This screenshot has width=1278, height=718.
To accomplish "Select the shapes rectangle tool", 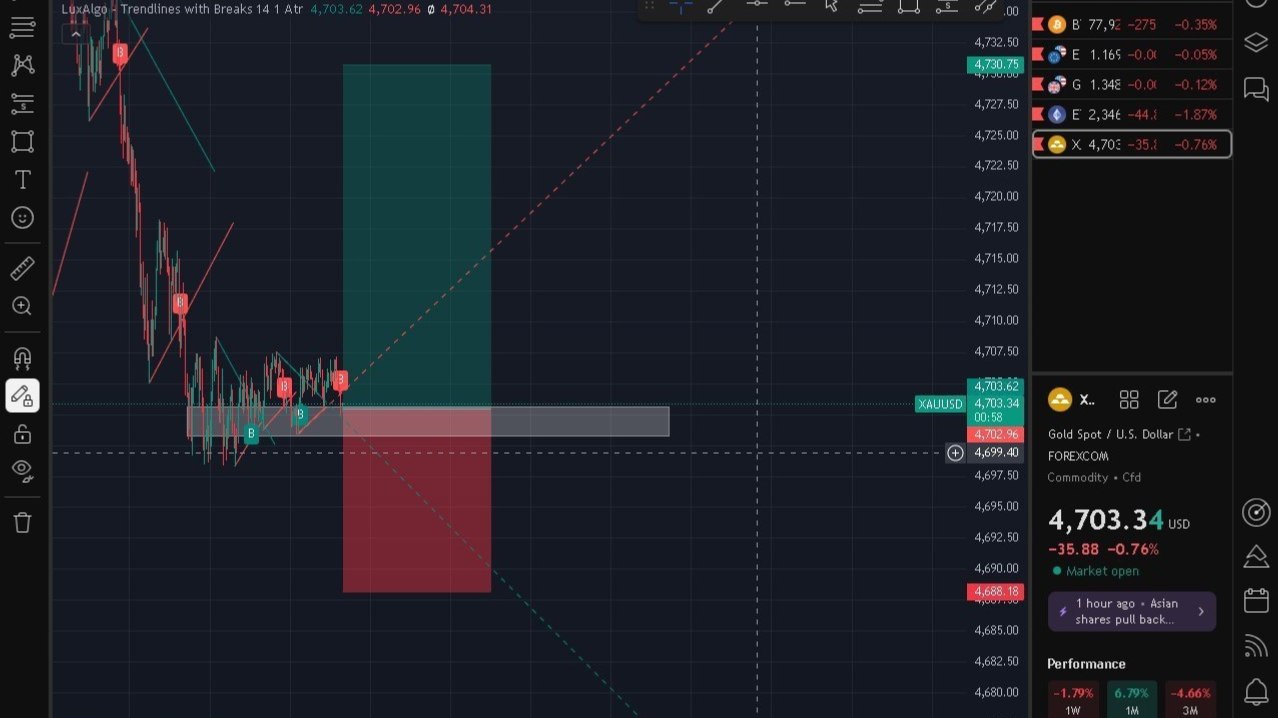I will [22, 141].
